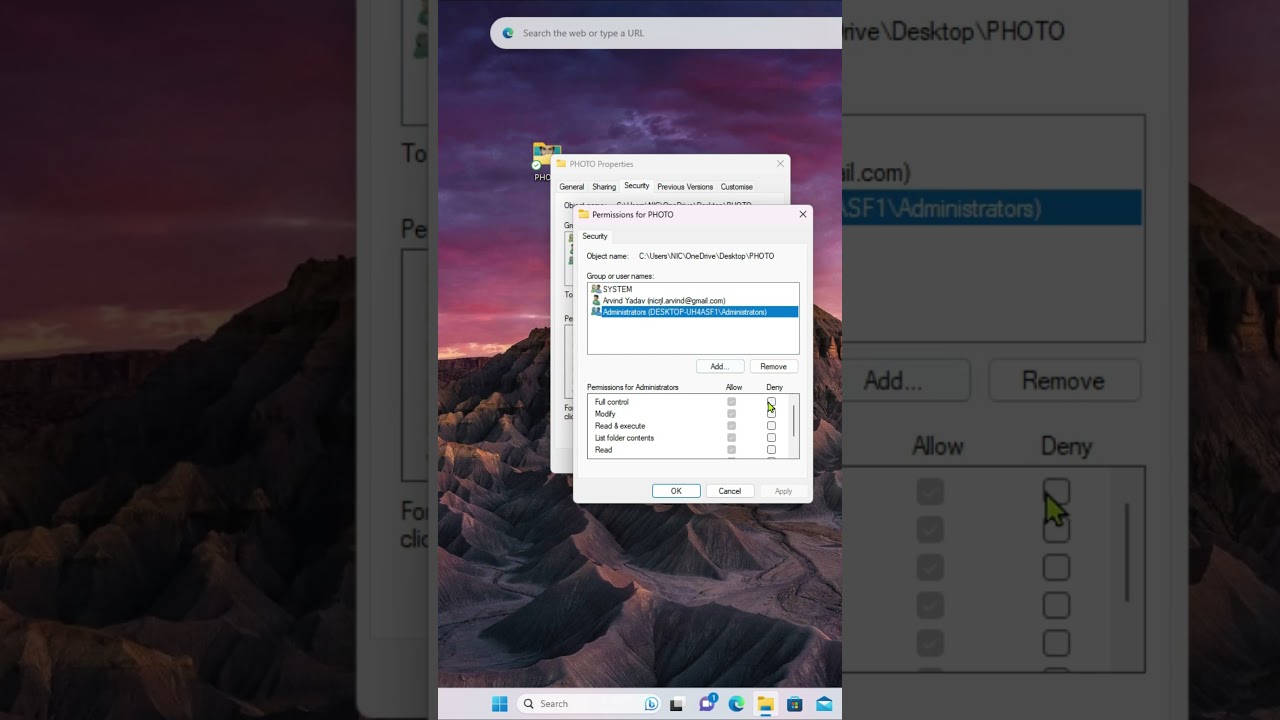The width and height of the screenshot is (1280, 720).
Task: Click the Allow checkbox for Read
Action: click(731, 450)
